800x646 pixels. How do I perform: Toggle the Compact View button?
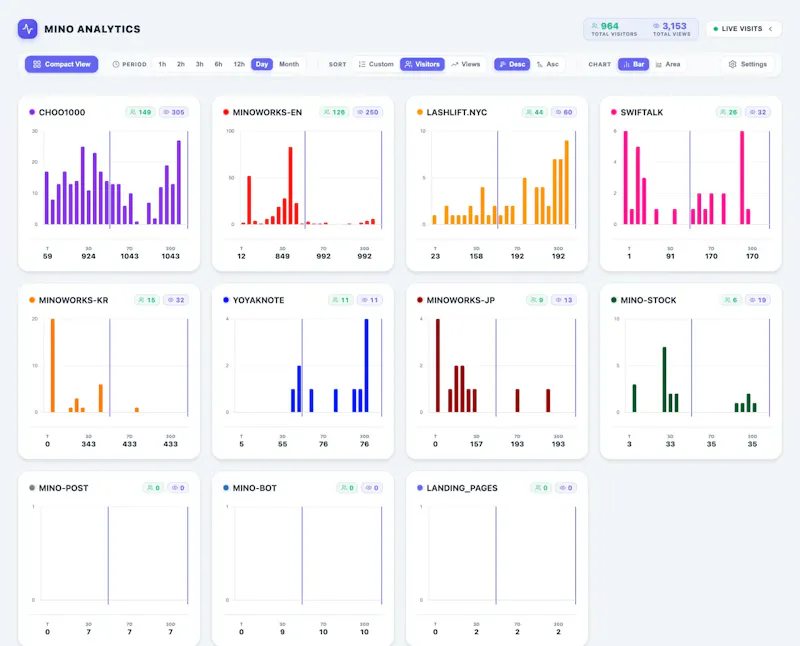(62, 64)
